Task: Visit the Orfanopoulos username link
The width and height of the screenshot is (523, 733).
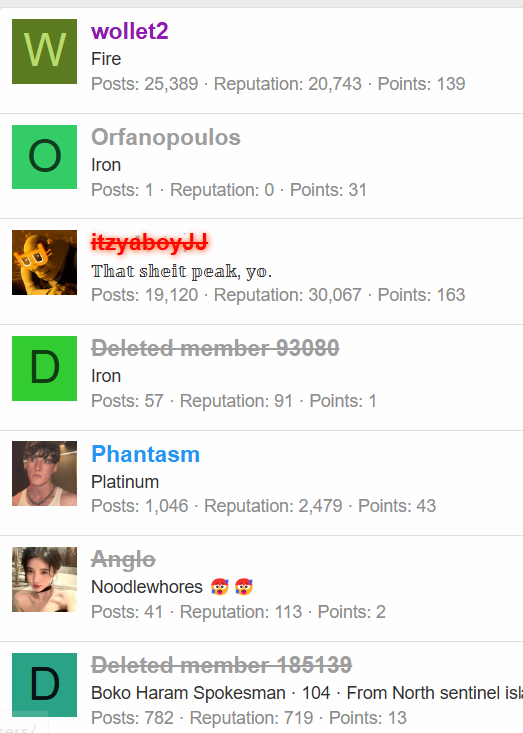Action: (166, 137)
